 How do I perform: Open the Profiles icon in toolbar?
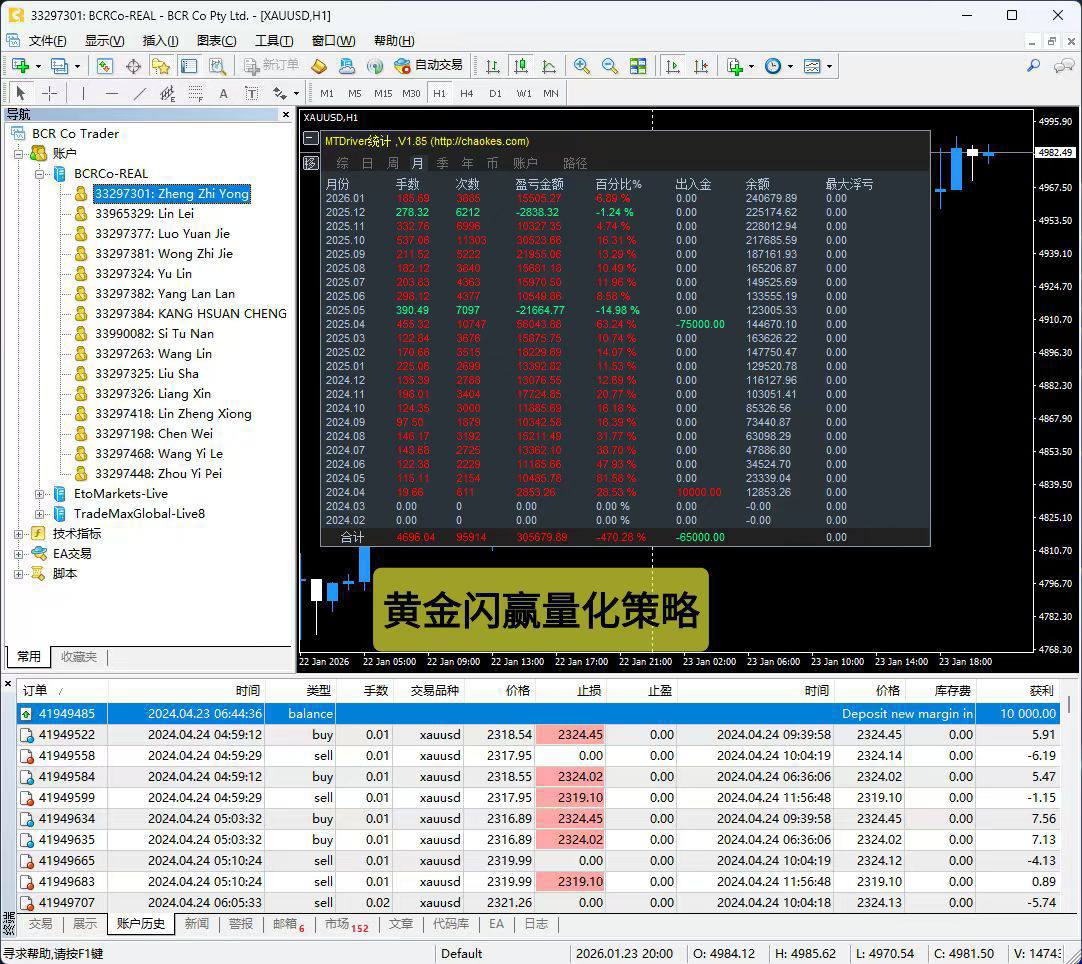click(x=59, y=66)
